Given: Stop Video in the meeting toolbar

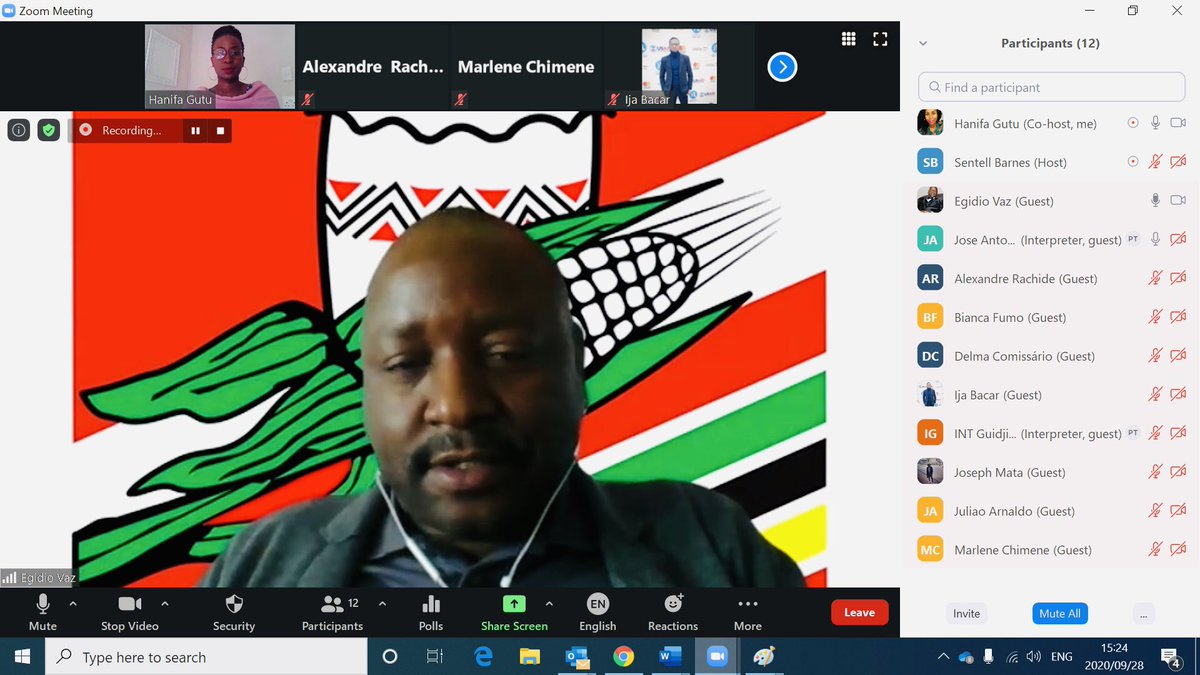Looking at the screenshot, I should coord(130,612).
